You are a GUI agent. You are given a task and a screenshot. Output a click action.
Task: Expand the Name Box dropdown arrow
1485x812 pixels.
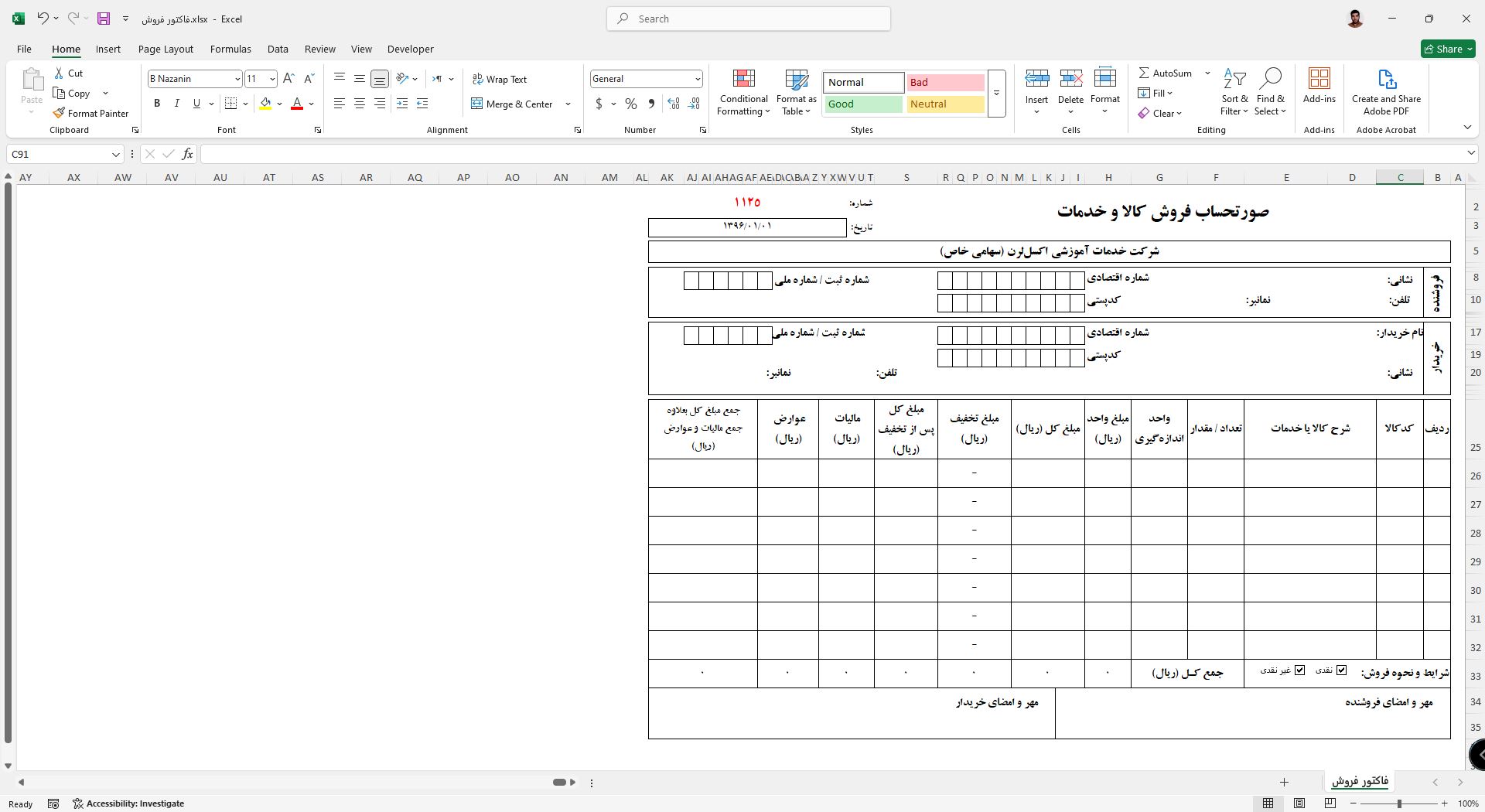click(116, 155)
